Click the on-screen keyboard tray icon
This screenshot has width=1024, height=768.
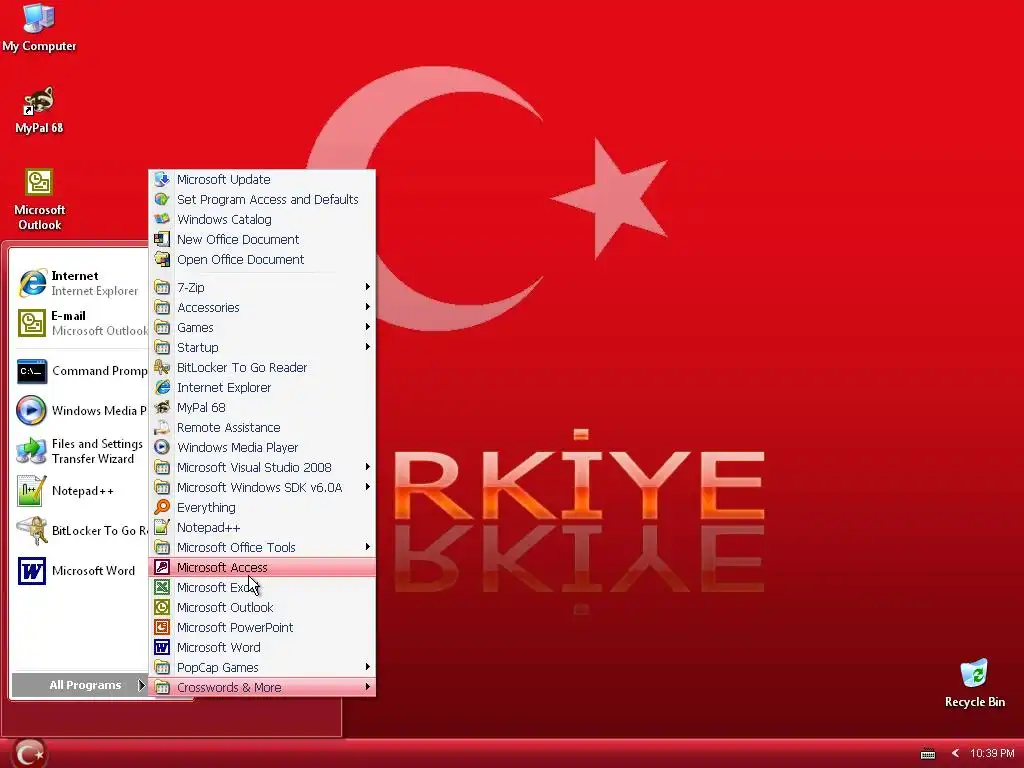pos(927,754)
